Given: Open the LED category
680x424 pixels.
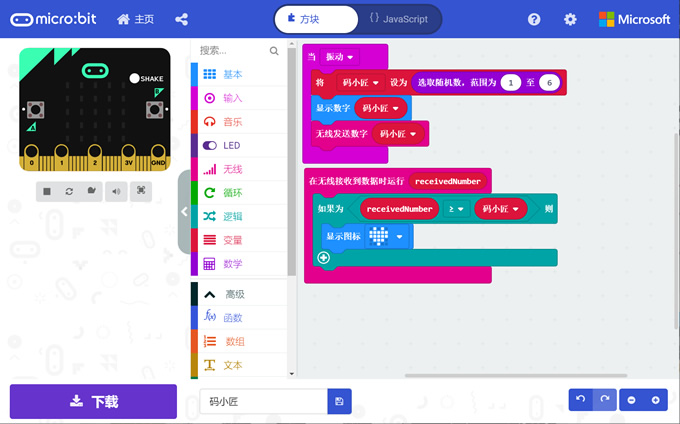Looking at the screenshot, I should click(x=239, y=145).
